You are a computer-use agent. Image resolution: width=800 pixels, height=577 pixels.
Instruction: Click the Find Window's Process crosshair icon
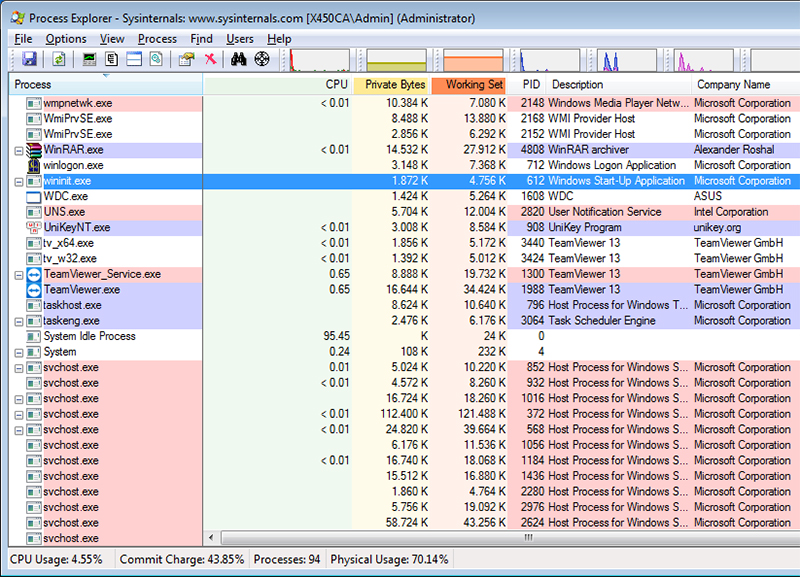[261, 59]
